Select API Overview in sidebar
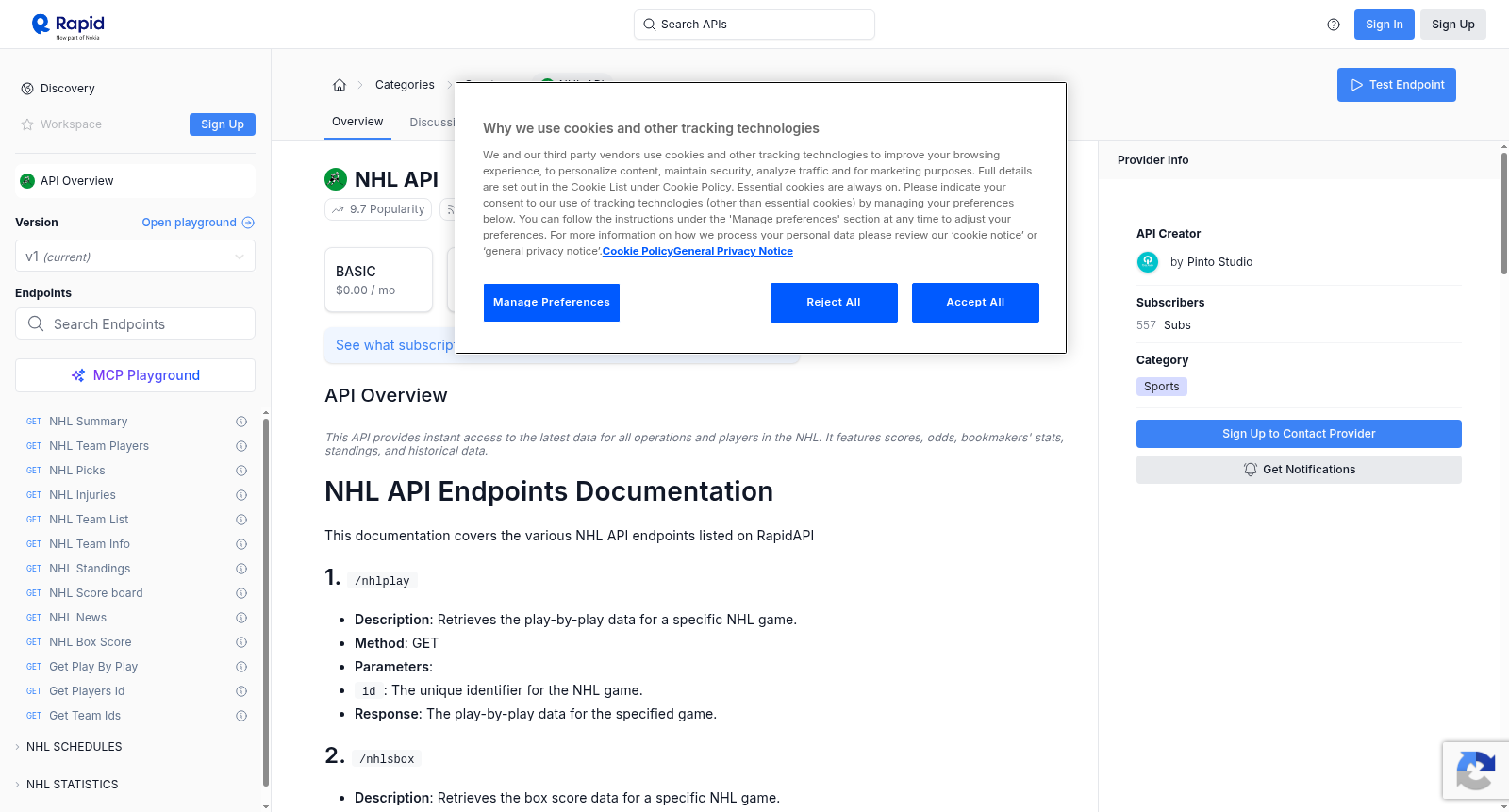1509x812 pixels. (135, 181)
